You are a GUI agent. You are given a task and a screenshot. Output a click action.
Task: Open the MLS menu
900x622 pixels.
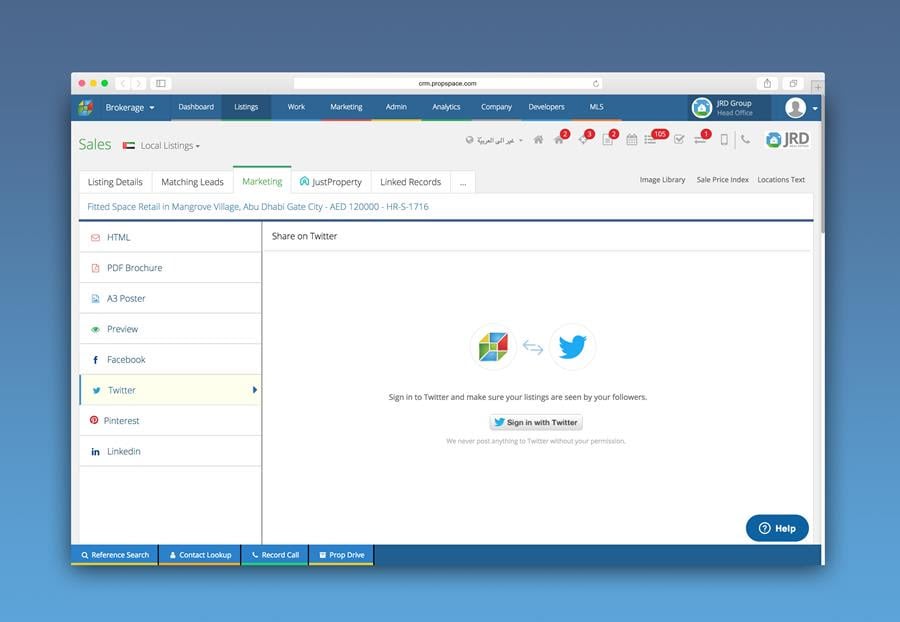click(596, 107)
